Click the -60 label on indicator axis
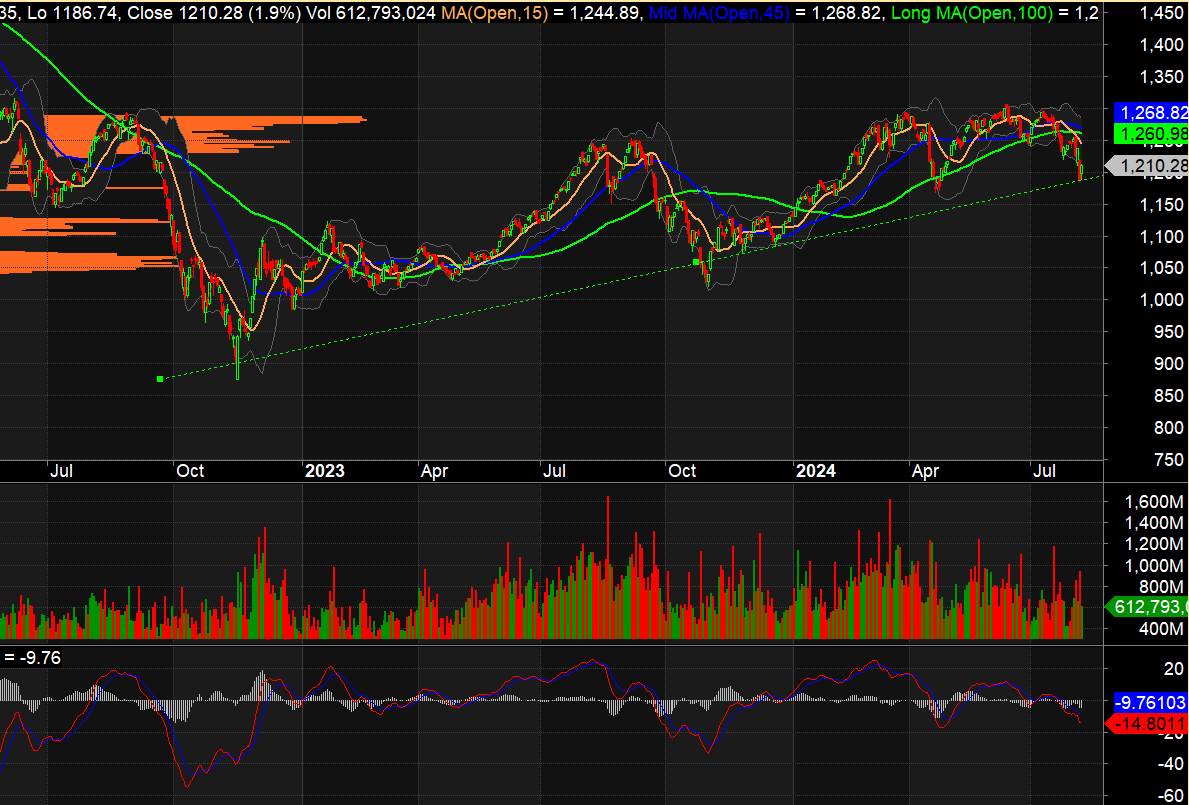This screenshot has height=805, width=1189. point(1169,796)
